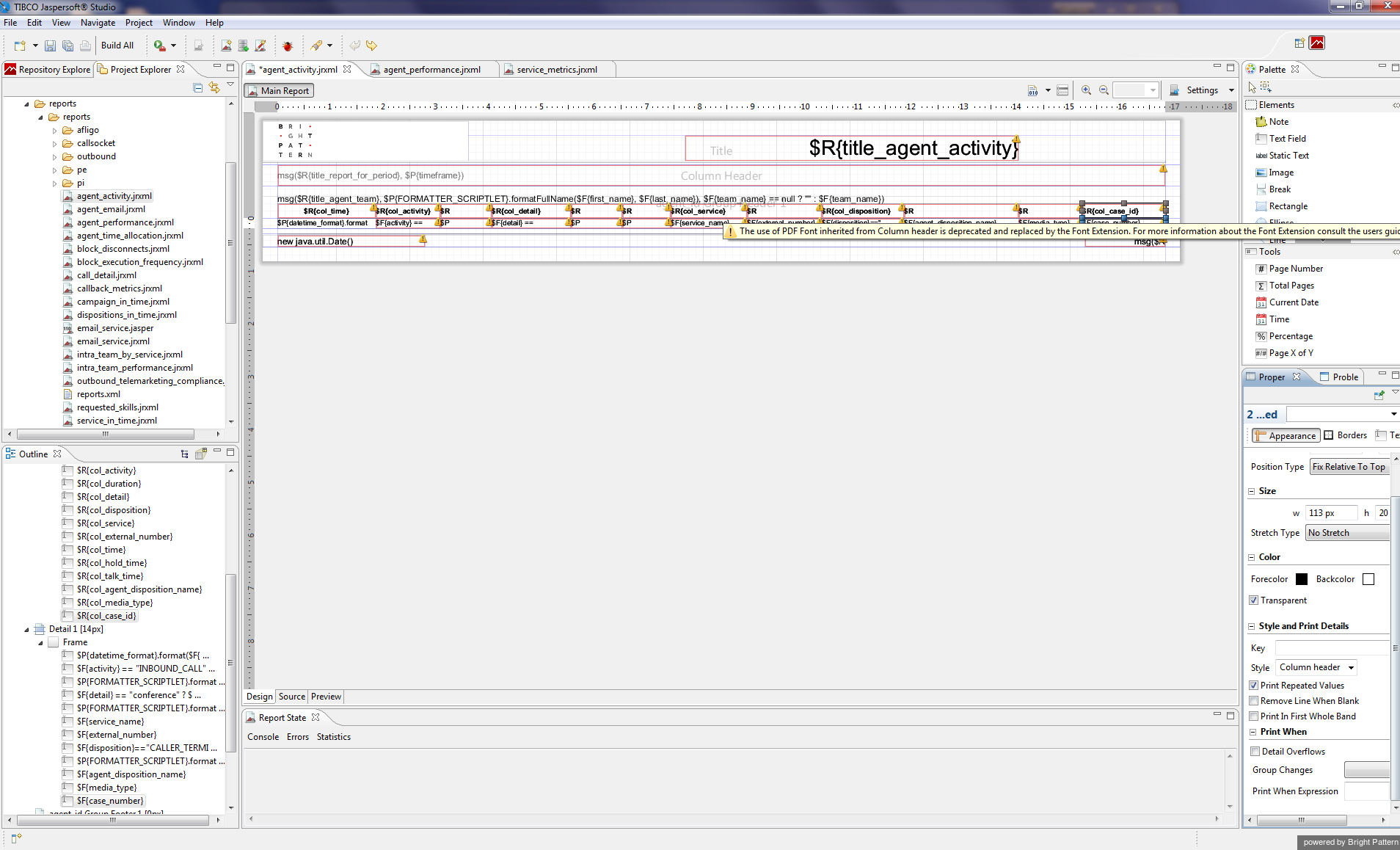Open the Repository Explorer tab
The image size is (1400, 850).
(x=48, y=70)
